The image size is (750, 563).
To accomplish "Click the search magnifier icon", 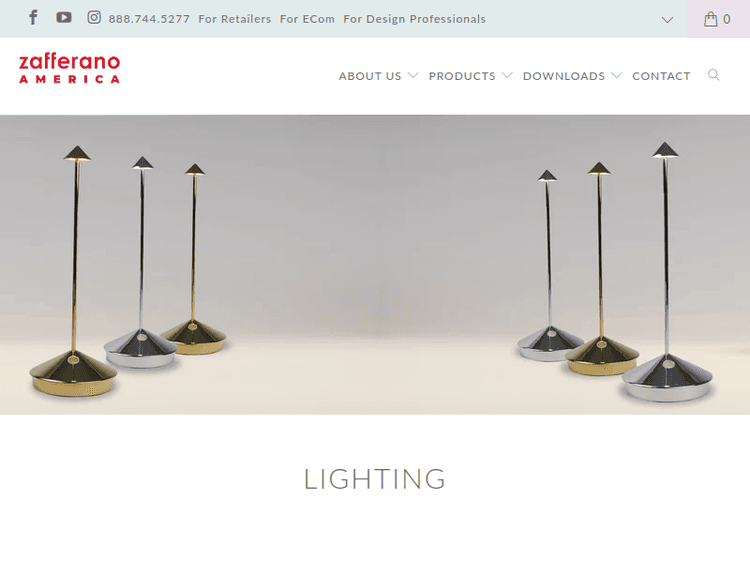I will click(714, 75).
